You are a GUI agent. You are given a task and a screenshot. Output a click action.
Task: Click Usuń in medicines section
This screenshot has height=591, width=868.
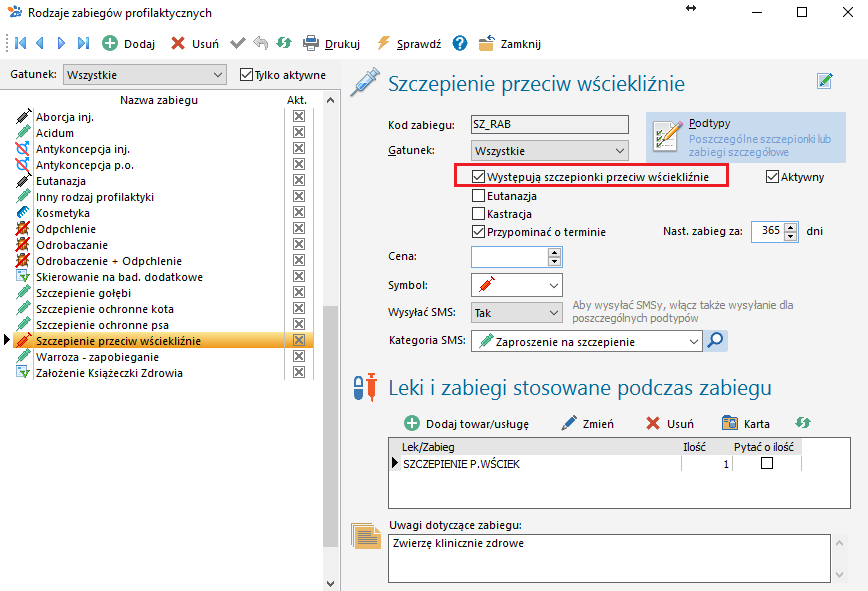click(669, 424)
